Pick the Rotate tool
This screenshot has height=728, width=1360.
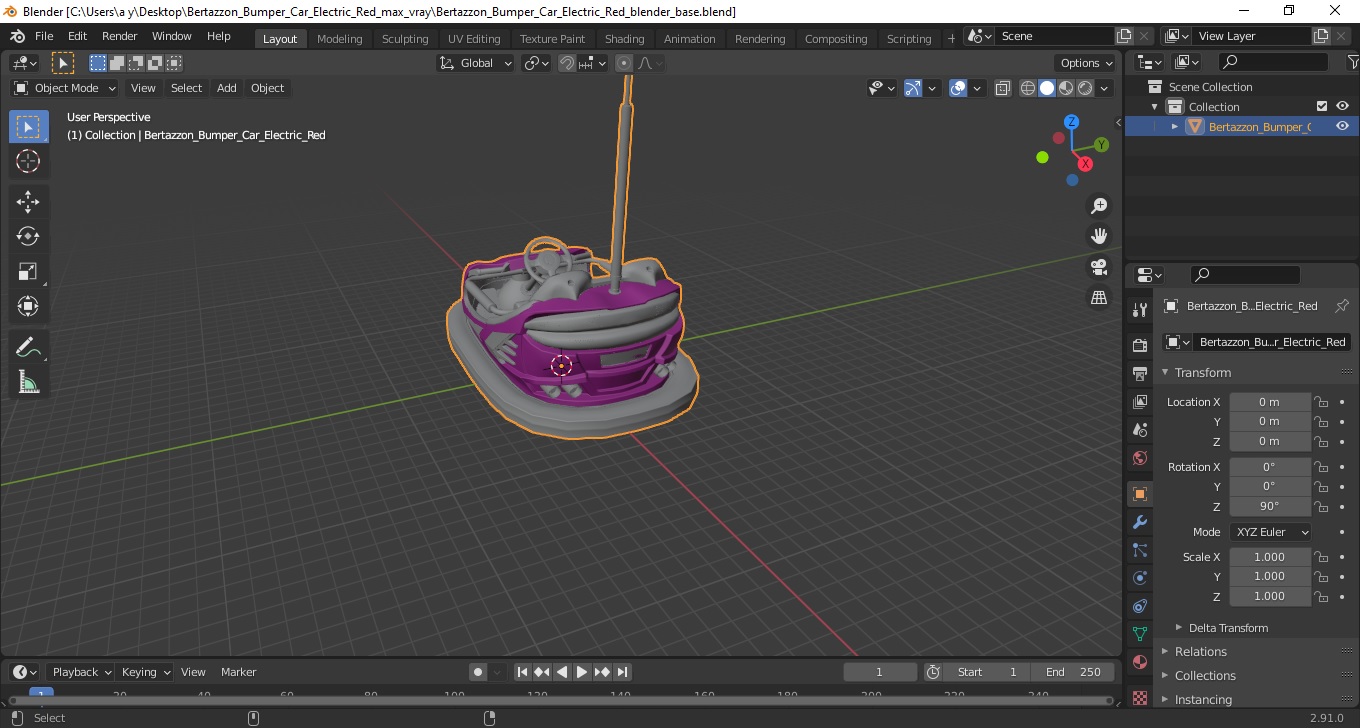28,237
